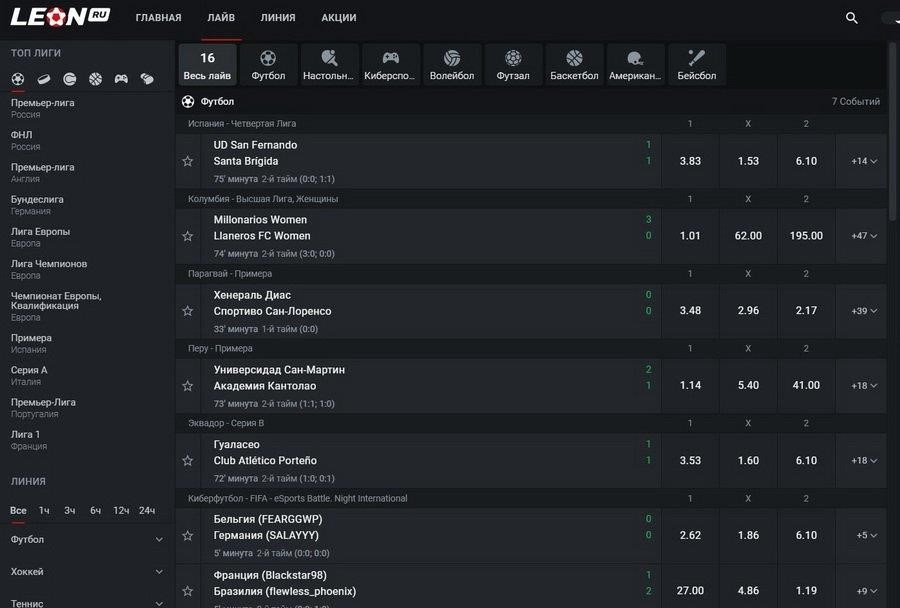The height and width of the screenshot is (608, 900).
Task: Select the Все time filter
Action: (x=18, y=510)
